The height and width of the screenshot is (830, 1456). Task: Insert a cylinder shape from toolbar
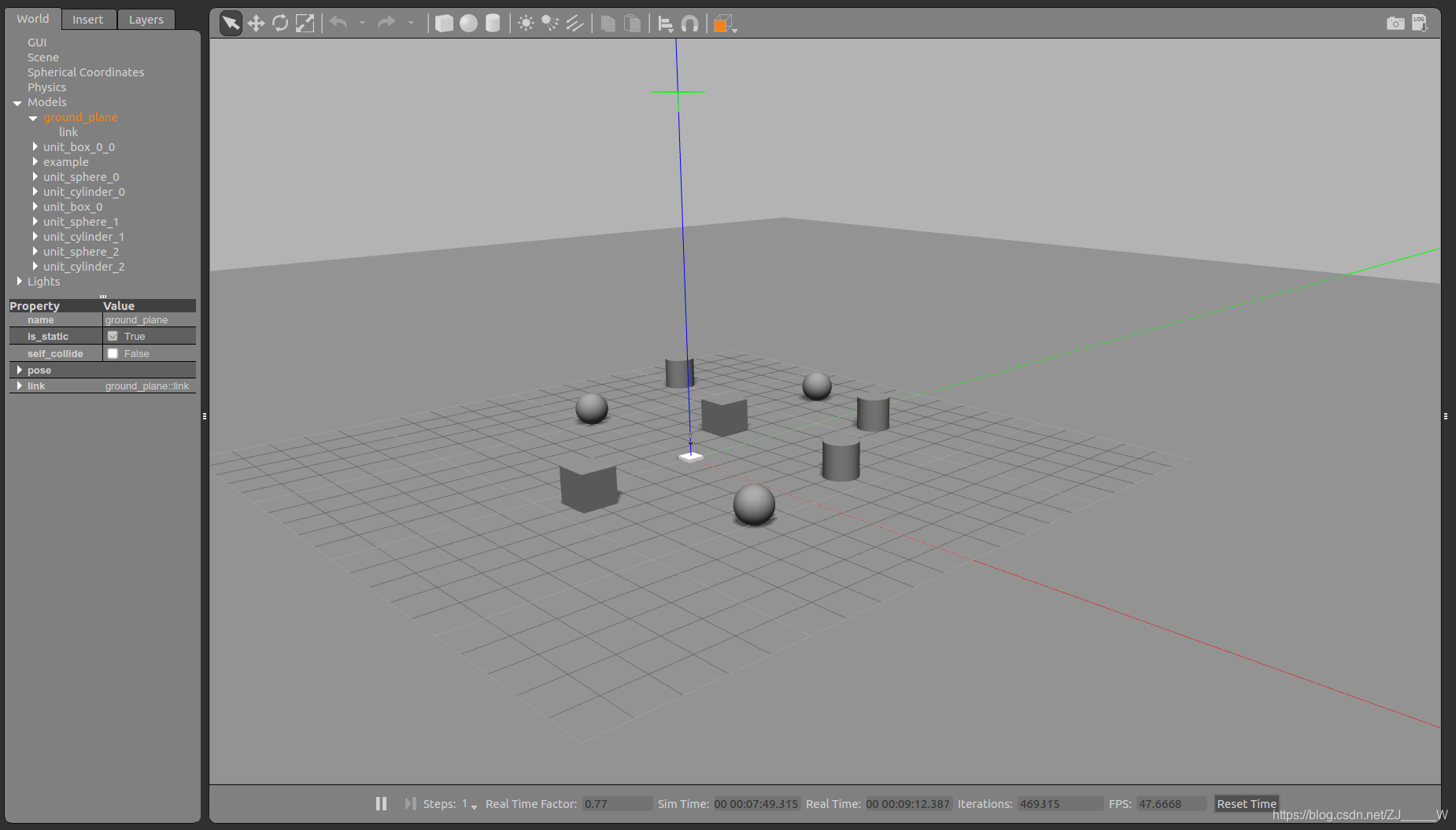click(x=493, y=23)
